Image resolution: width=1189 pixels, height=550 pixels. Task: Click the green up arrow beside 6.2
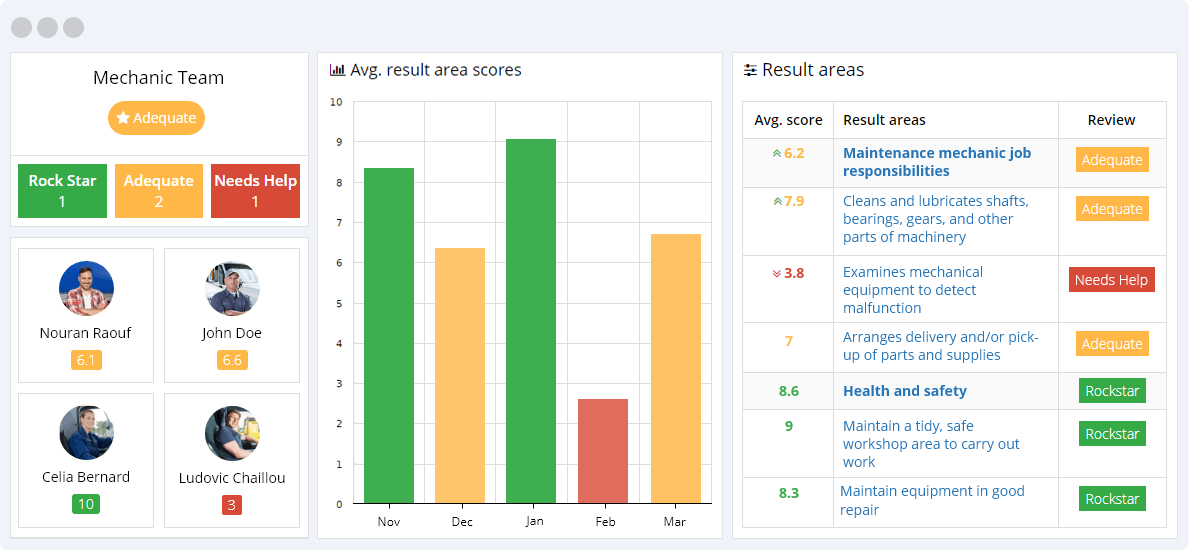(776, 154)
